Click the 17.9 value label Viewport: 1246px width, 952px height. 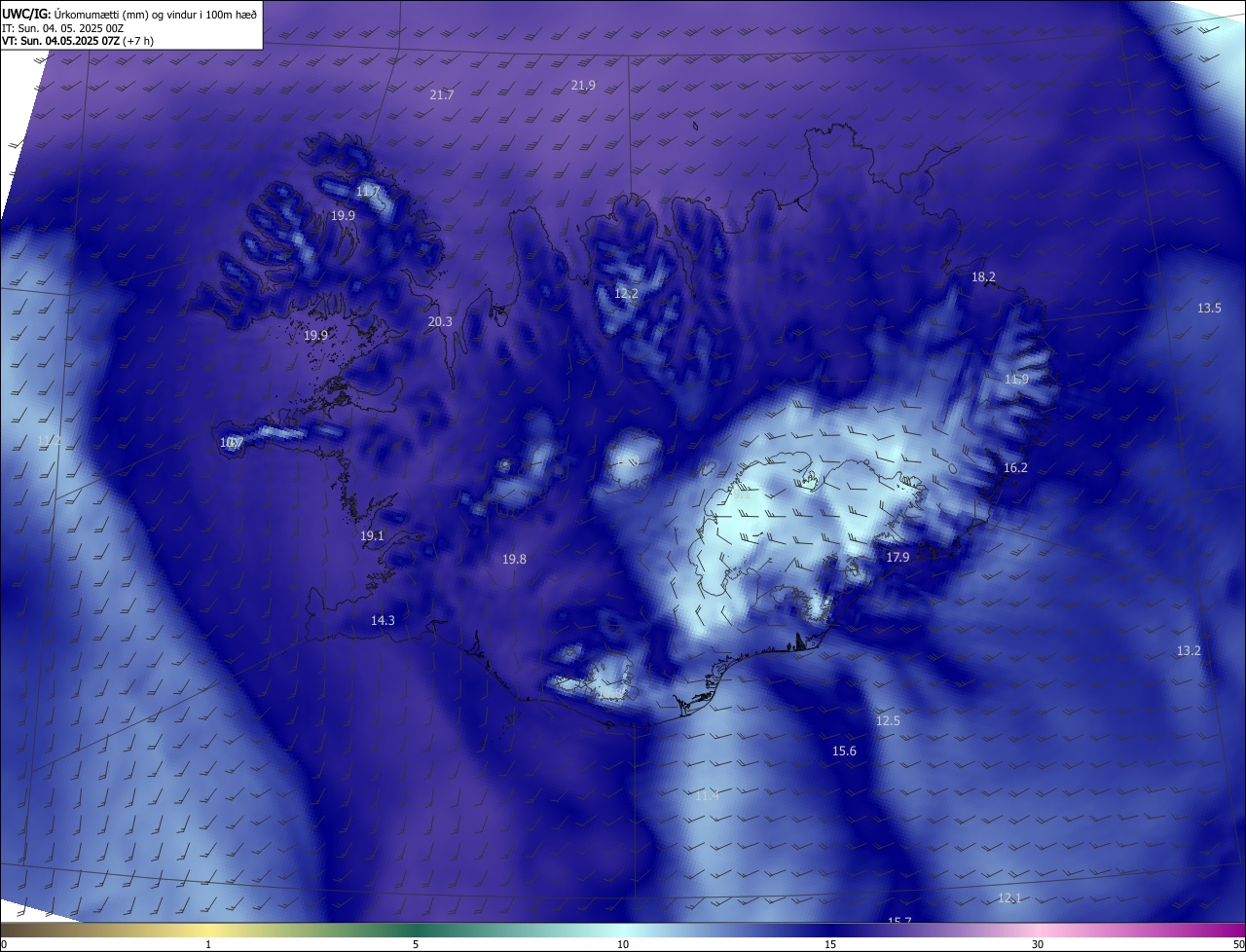(x=898, y=558)
